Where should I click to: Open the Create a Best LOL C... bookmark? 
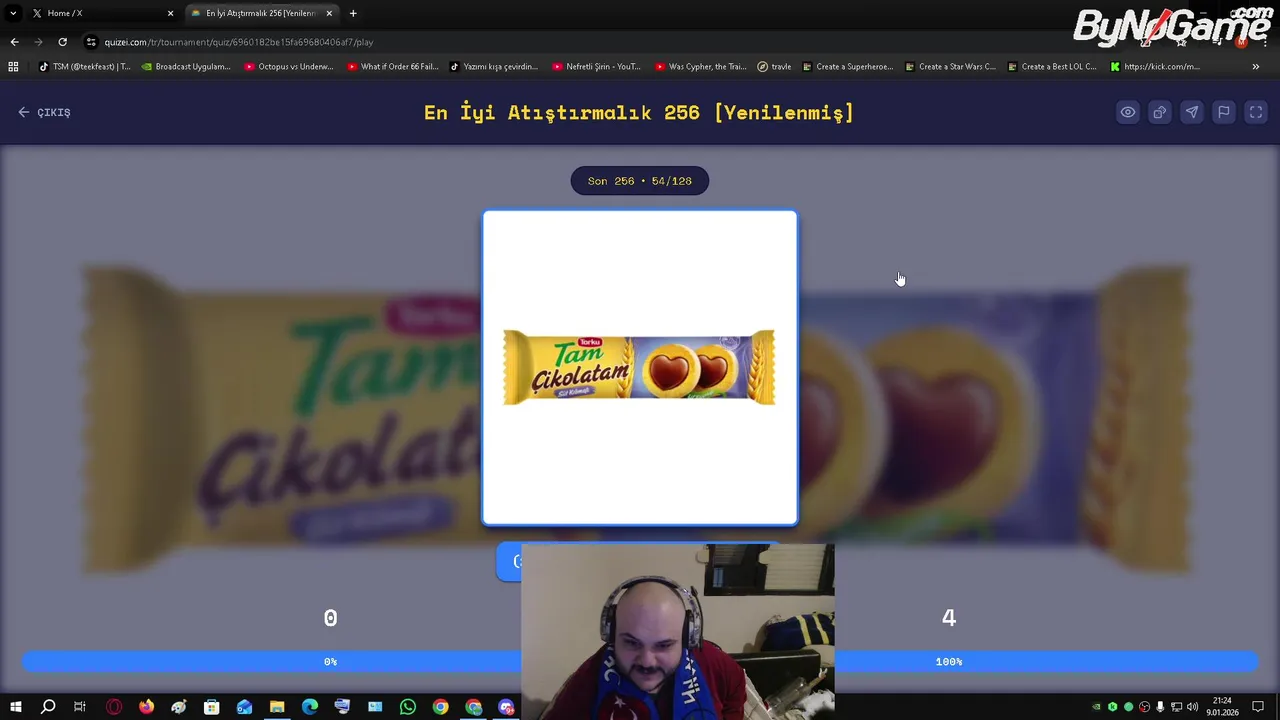click(x=1052, y=67)
